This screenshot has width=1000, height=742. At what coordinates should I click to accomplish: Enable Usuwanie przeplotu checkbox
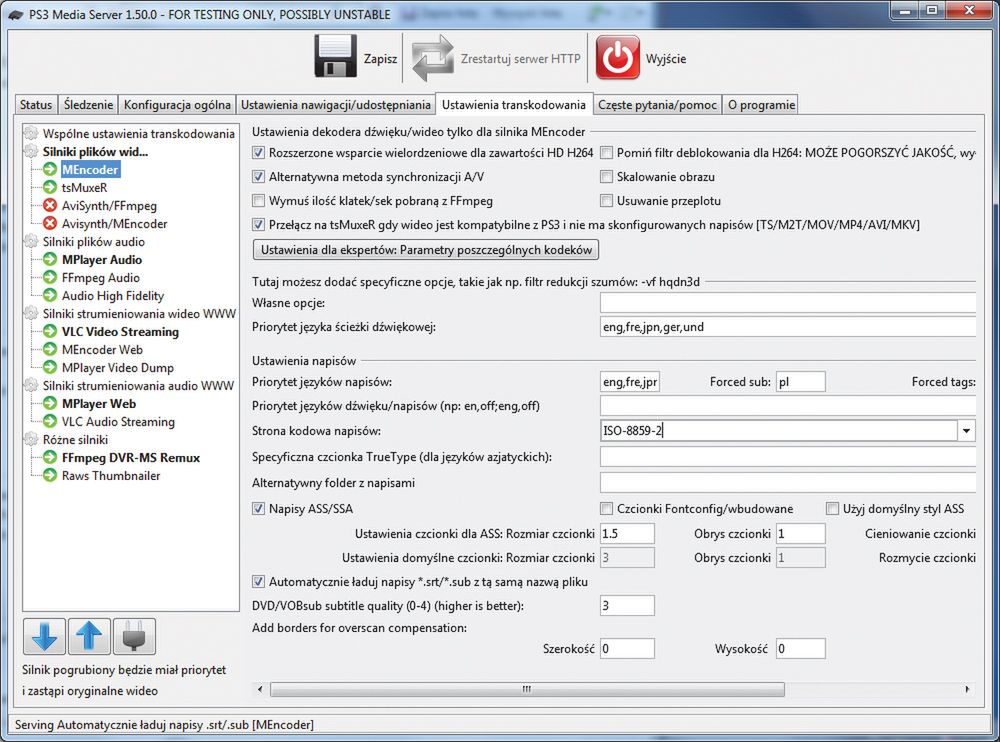pyautogui.click(x=607, y=201)
